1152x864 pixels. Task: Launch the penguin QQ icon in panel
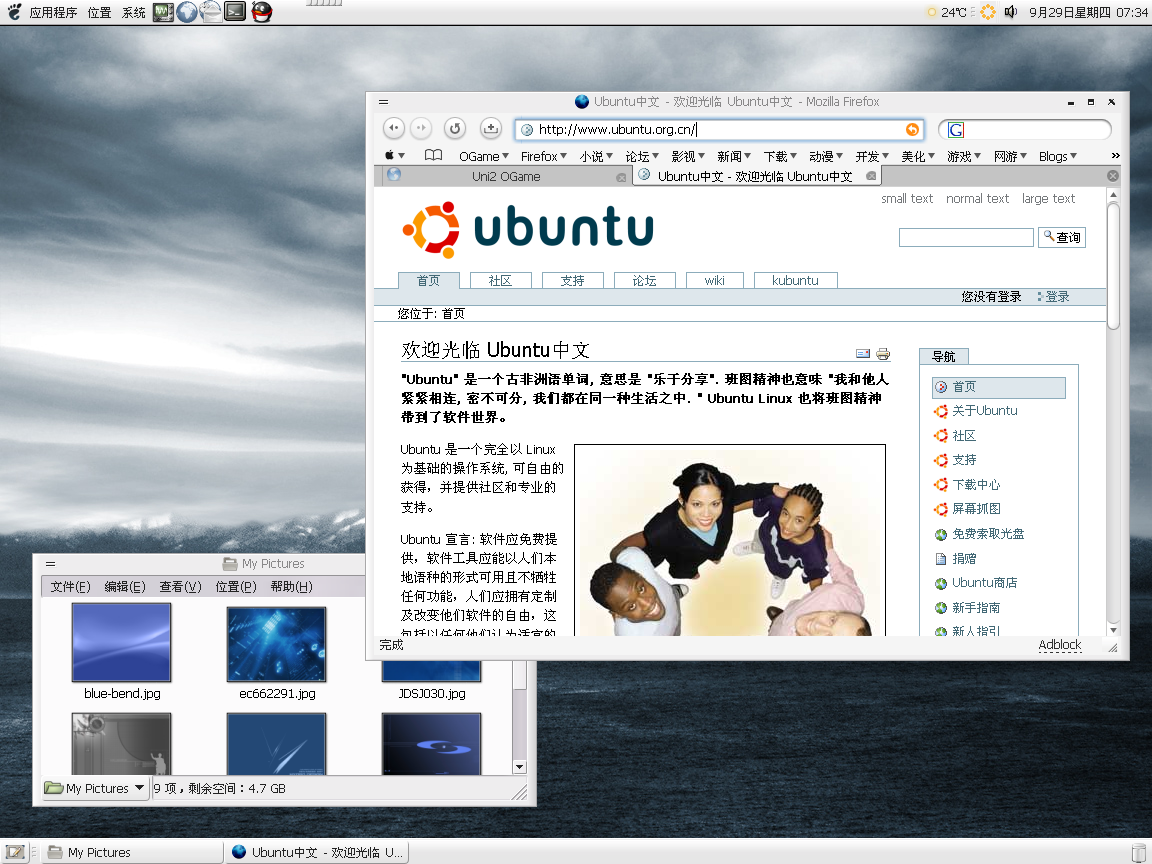[262, 12]
